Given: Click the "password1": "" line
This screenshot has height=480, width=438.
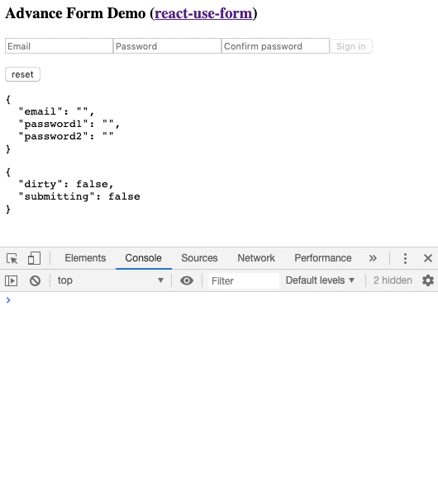Looking at the screenshot, I should 69,124.
